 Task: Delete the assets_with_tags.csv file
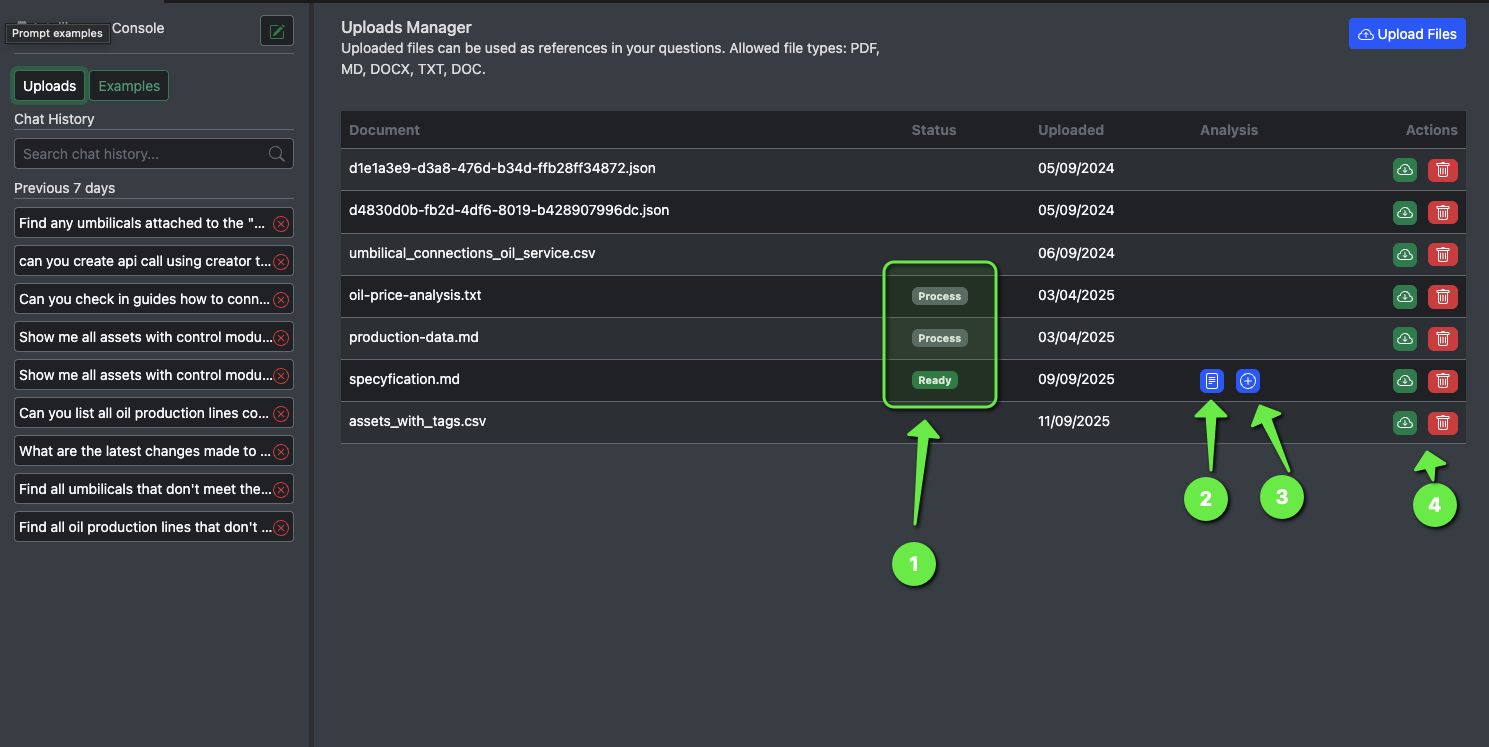(x=1442, y=423)
